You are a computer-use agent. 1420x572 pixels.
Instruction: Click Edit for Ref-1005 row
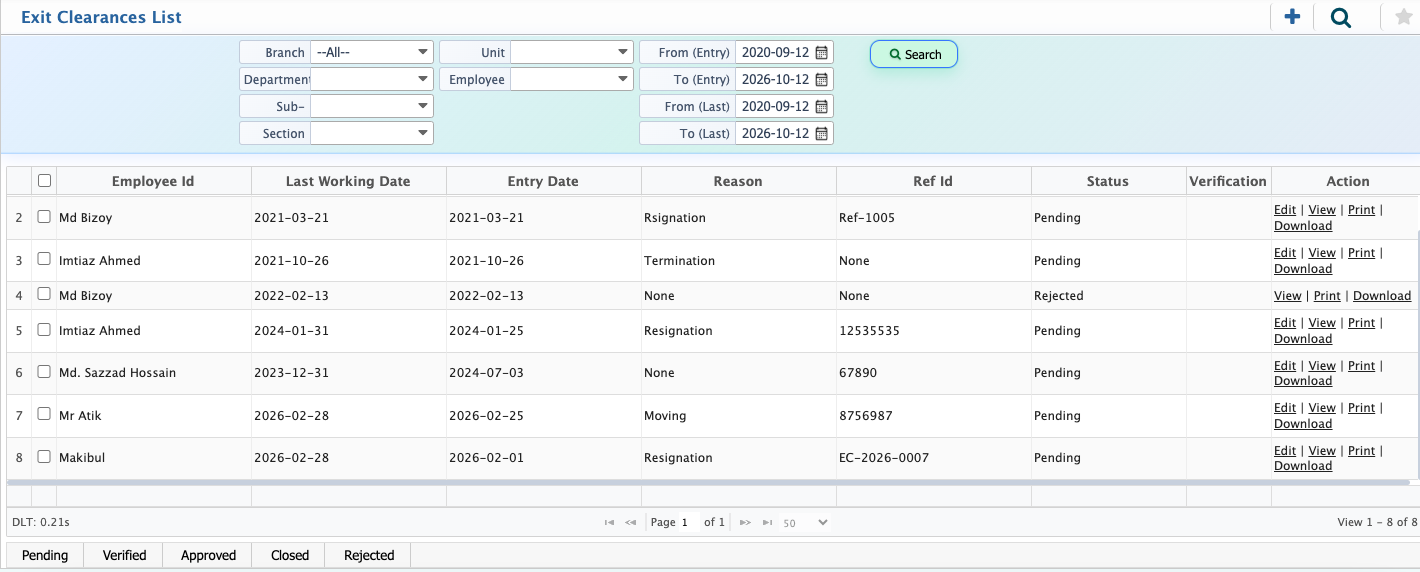point(1285,210)
